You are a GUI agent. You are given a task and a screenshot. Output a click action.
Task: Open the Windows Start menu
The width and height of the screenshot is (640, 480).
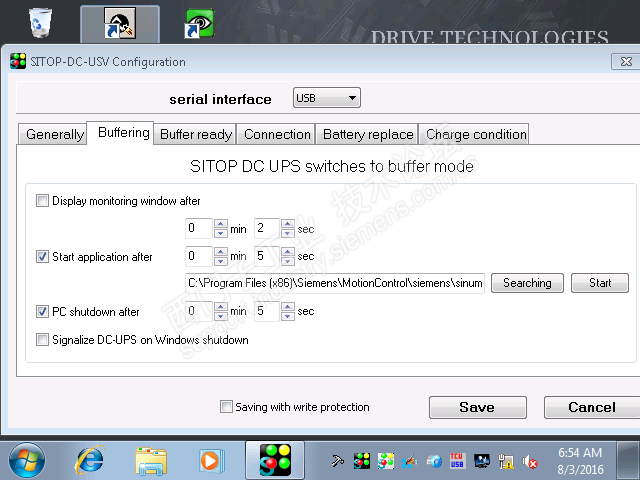[27, 460]
